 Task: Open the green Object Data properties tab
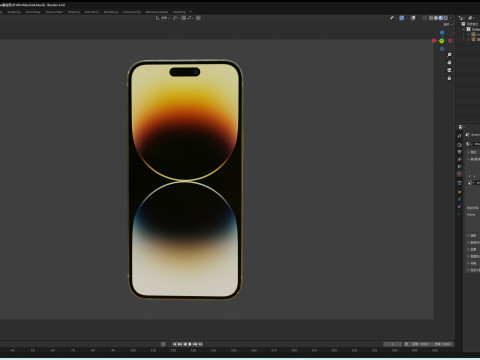coord(459,214)
